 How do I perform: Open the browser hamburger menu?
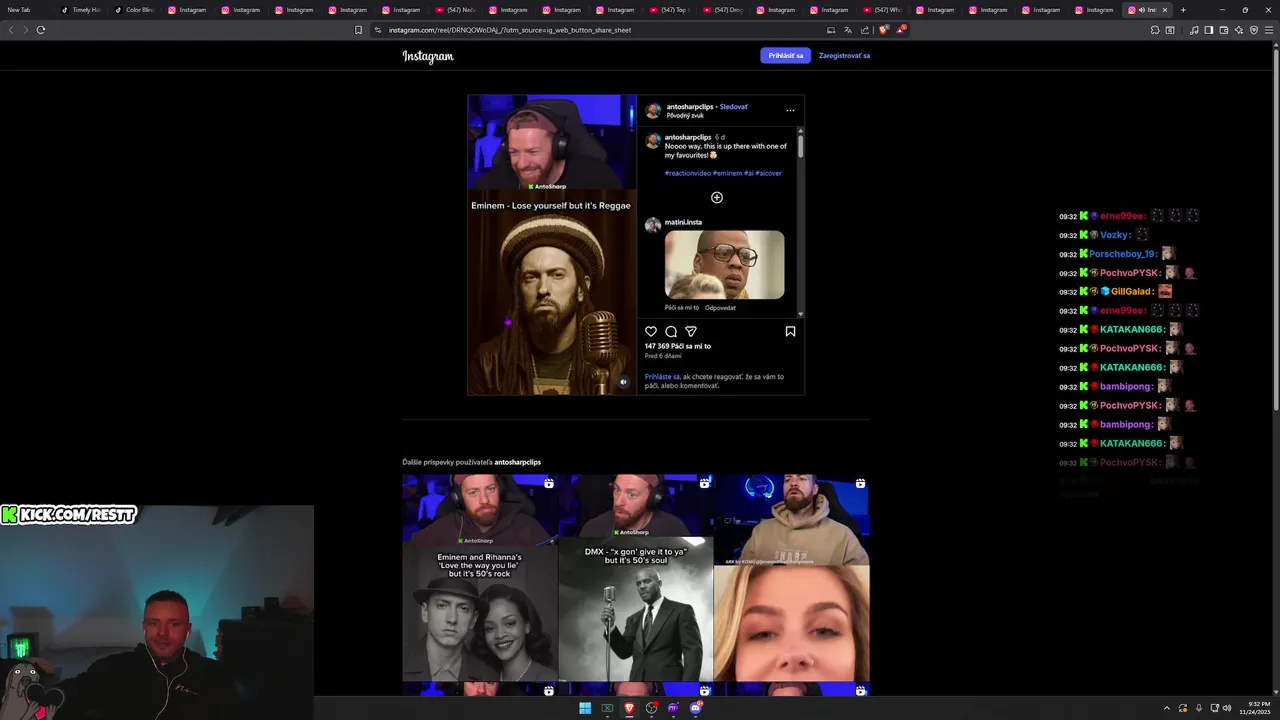(x=1268, y=30)
